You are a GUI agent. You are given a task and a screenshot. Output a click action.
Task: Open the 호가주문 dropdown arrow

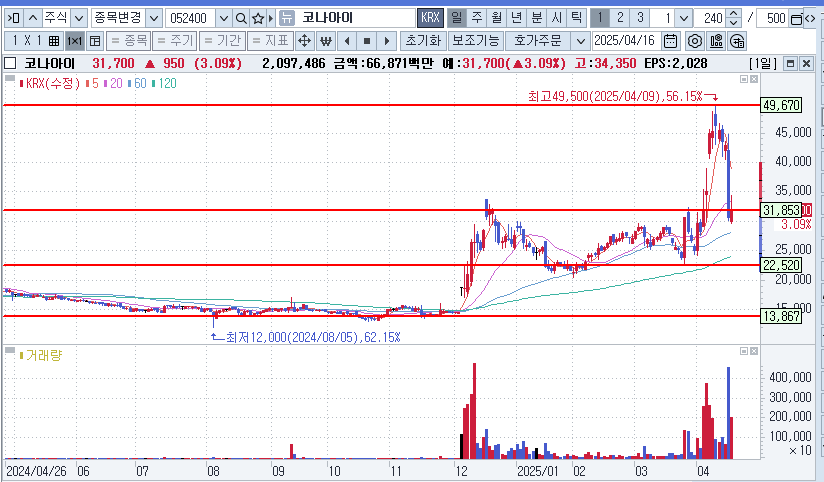tap(580, 40)
